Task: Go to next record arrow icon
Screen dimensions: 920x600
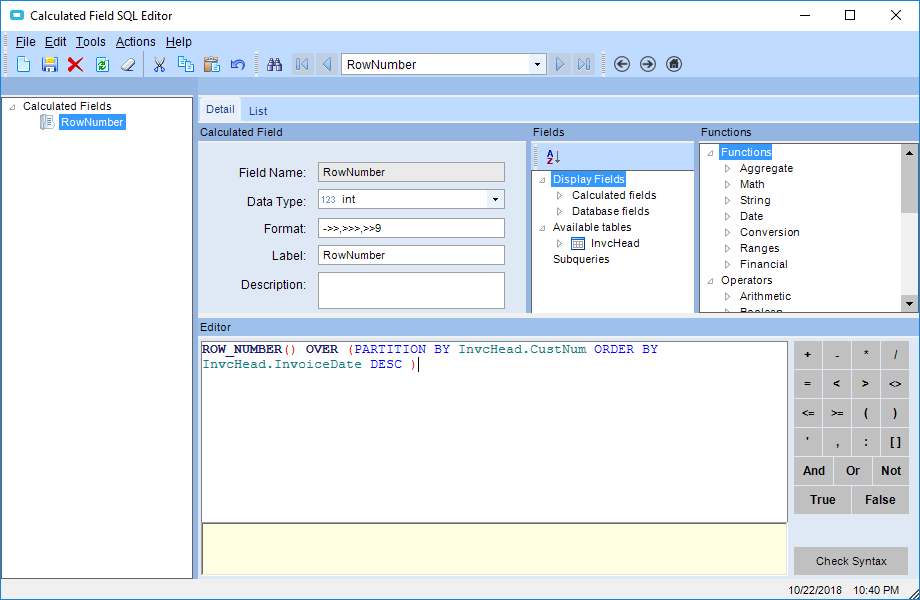Action: click(x=560, y=64)
